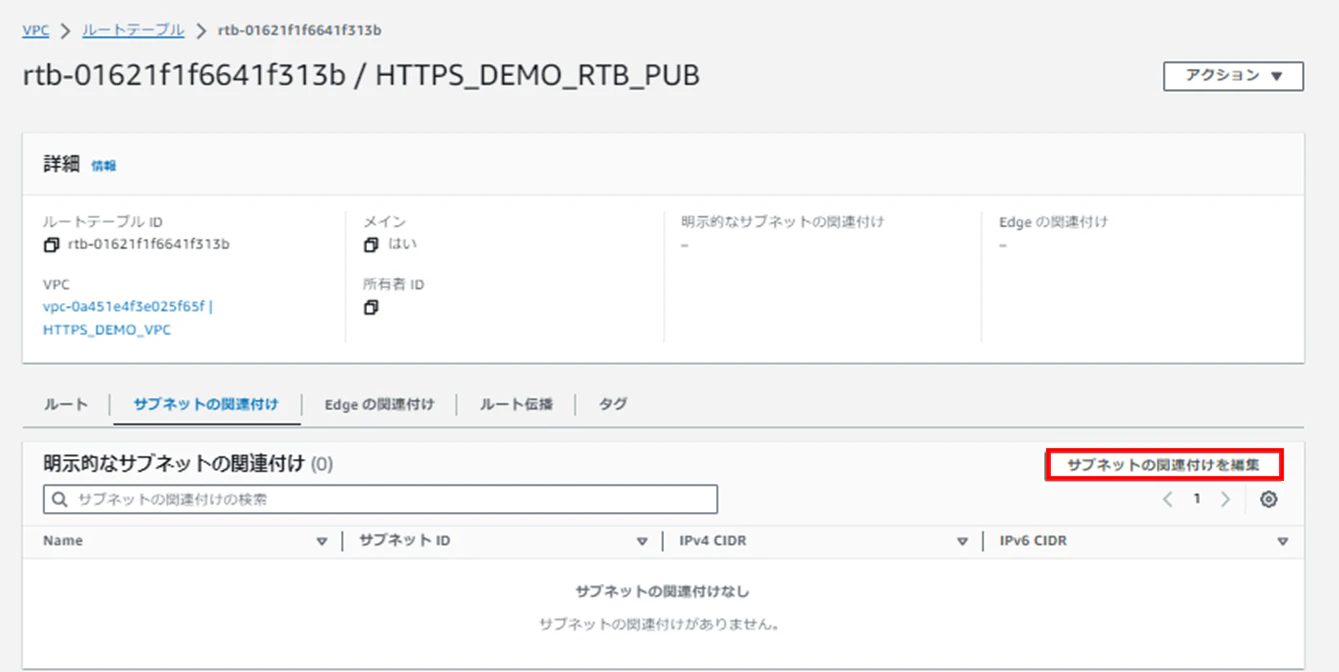The image size is (1339, 672).
Task: Click the 明示的なサブネットの関連付け detail label
Action: [782, 221]
